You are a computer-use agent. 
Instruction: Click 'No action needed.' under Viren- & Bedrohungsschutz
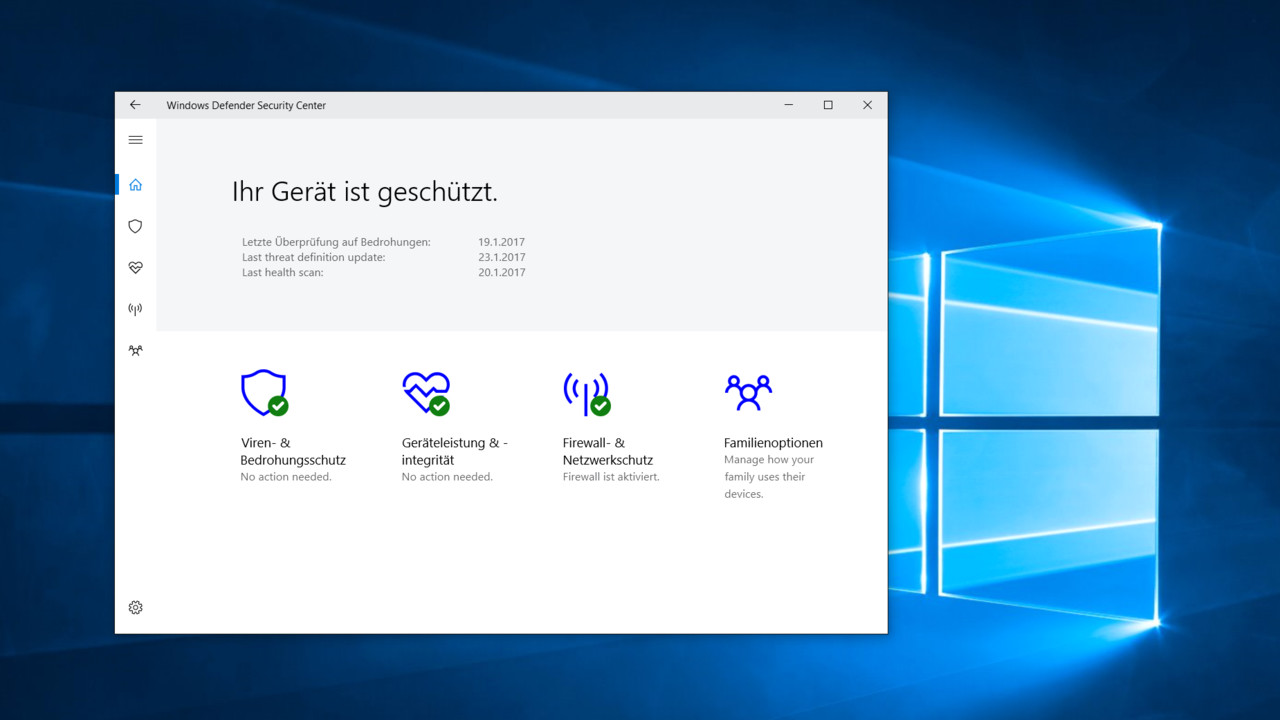pyautogui.click(x=286, y=477)
